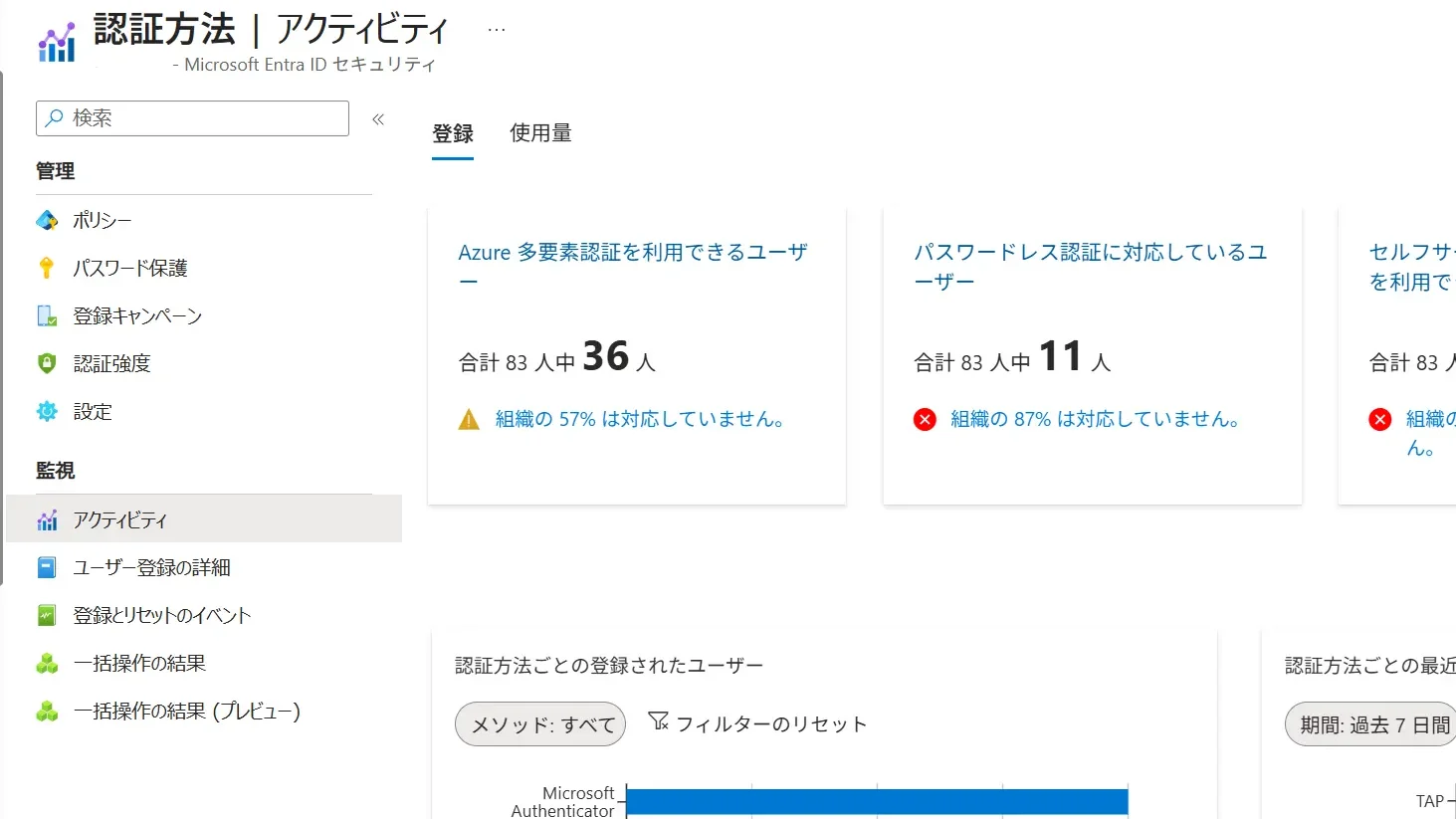Open the メソッド: すべて filter dropdown
Screen dimensions: 1456x819
pos(540,724)
